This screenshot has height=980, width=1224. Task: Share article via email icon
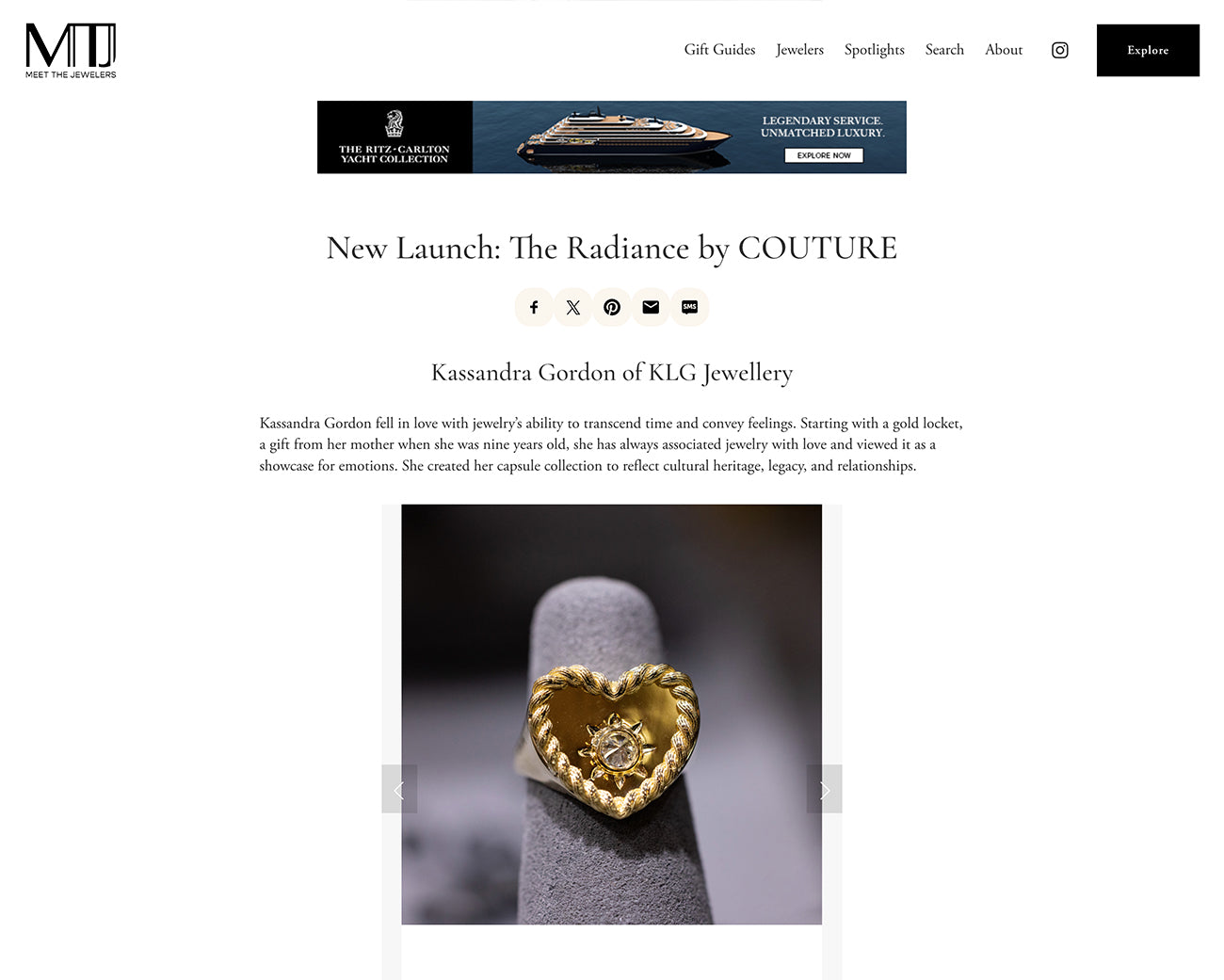[651, 307]
